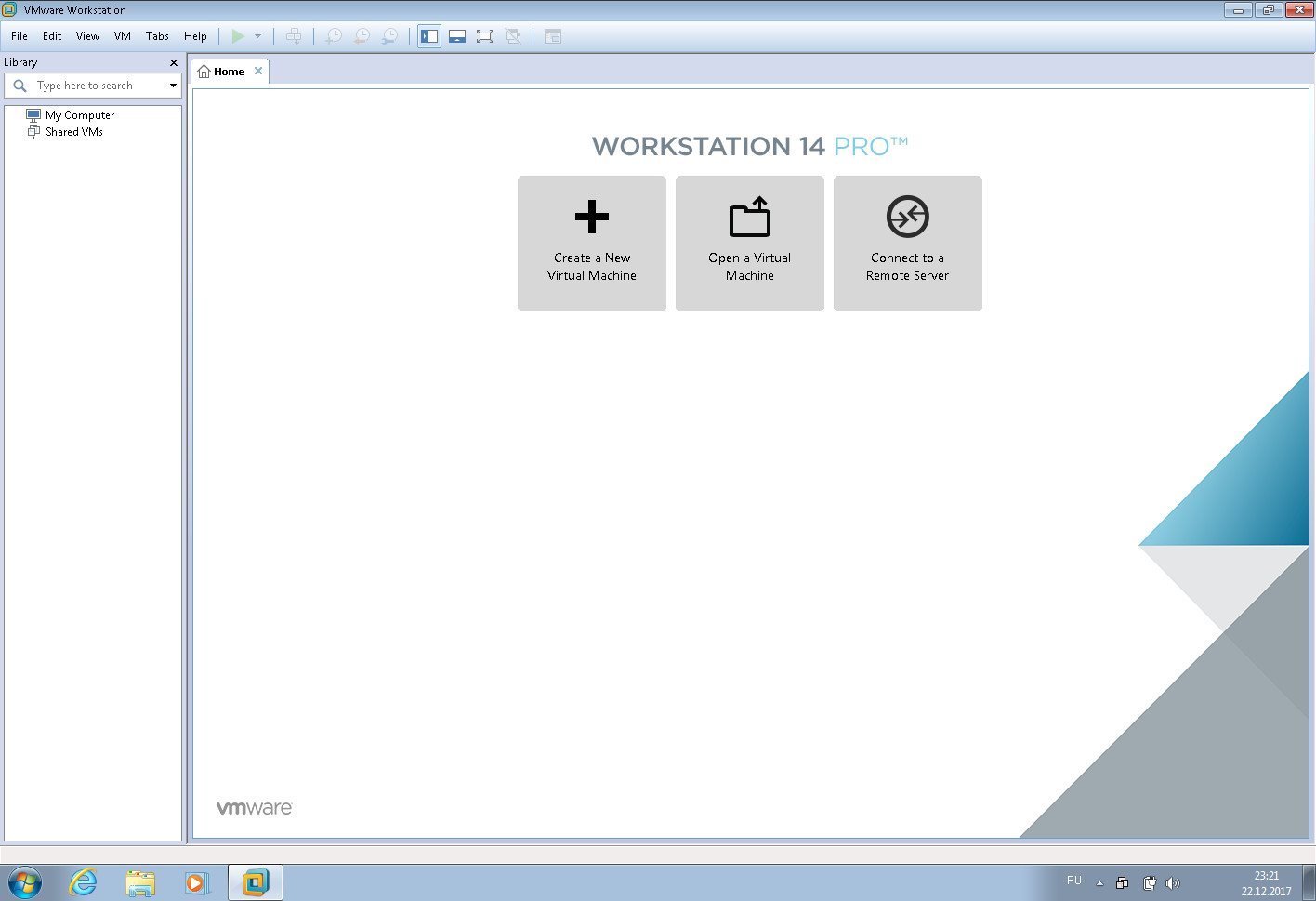Click the Unity mode toolbar icon
Image resolution: width=1316 pixels, height=901 pixels.
pos(512,36)
